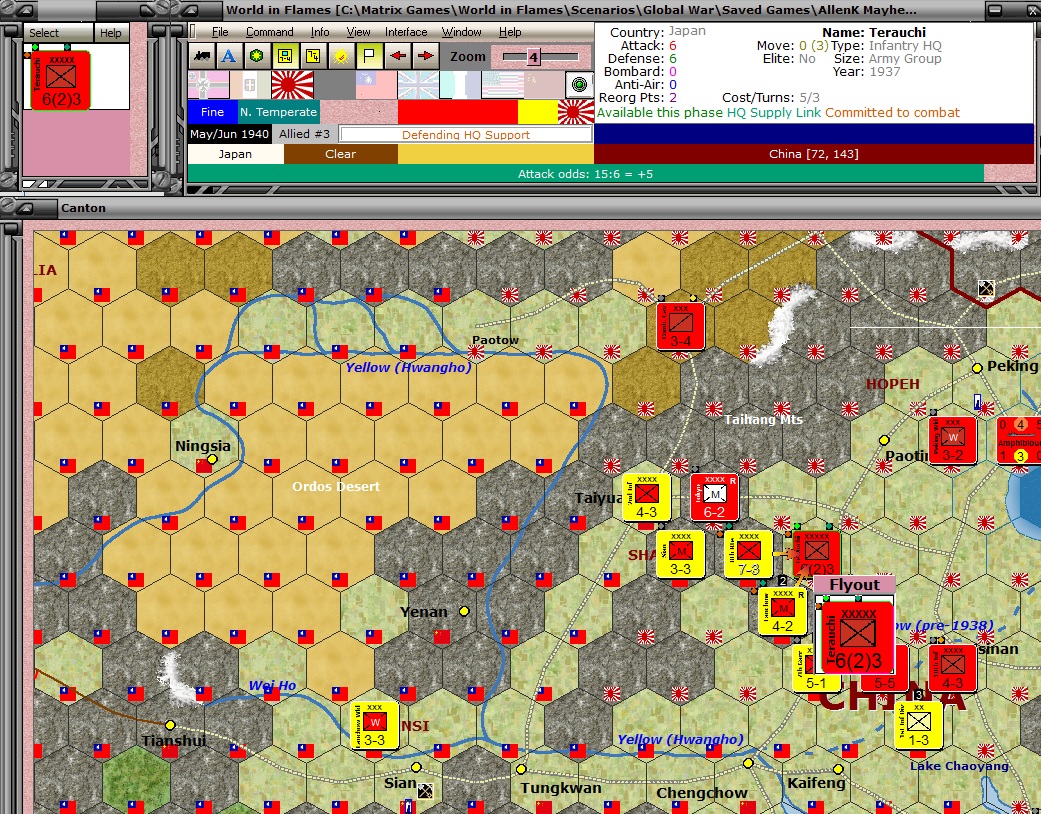Click the Terauchi unit in the Select panel
The width and height of the screenshot is (1041, 814).
[60, 80]
